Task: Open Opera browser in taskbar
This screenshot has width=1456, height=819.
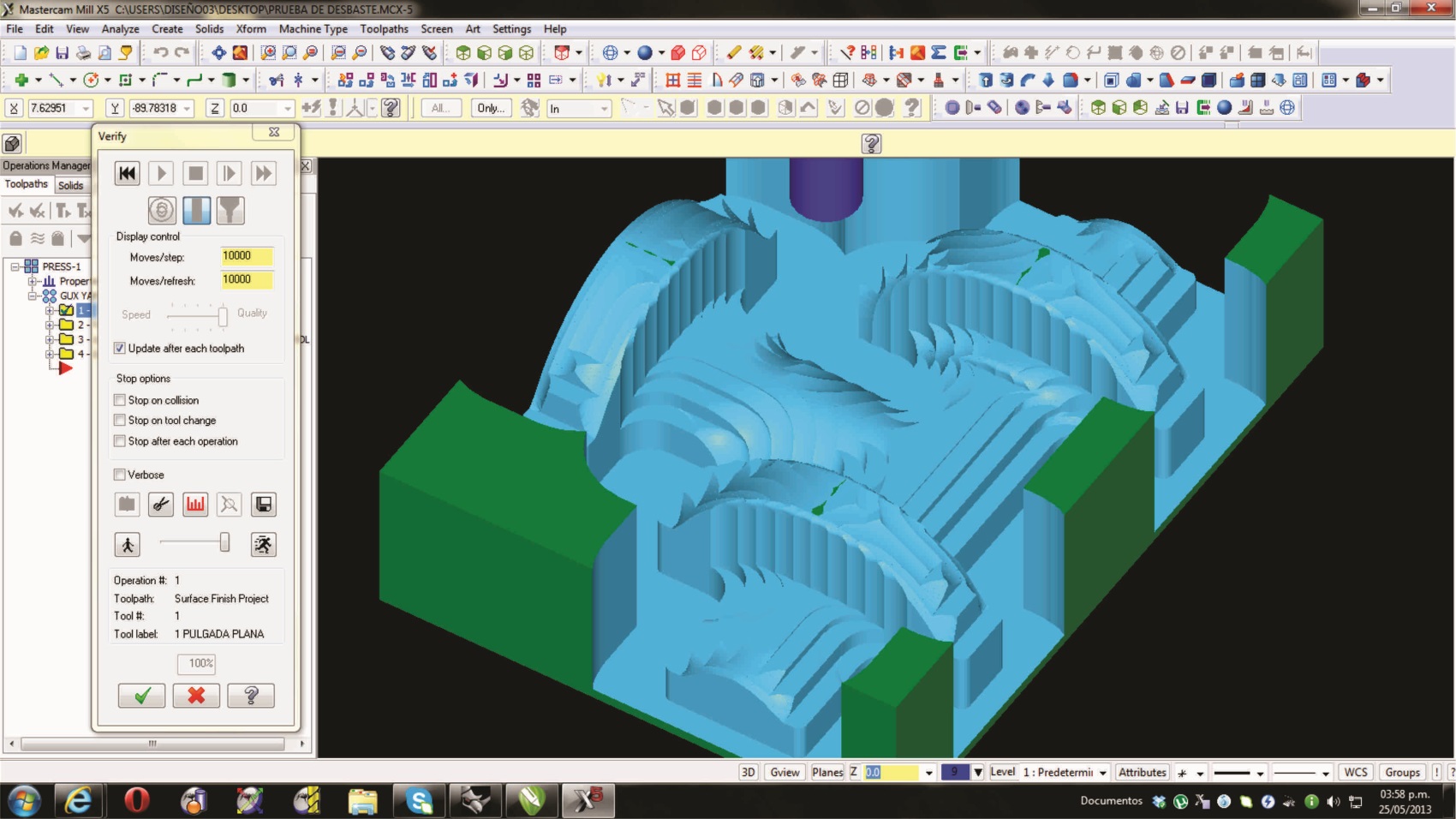Action: click(136, 801)
